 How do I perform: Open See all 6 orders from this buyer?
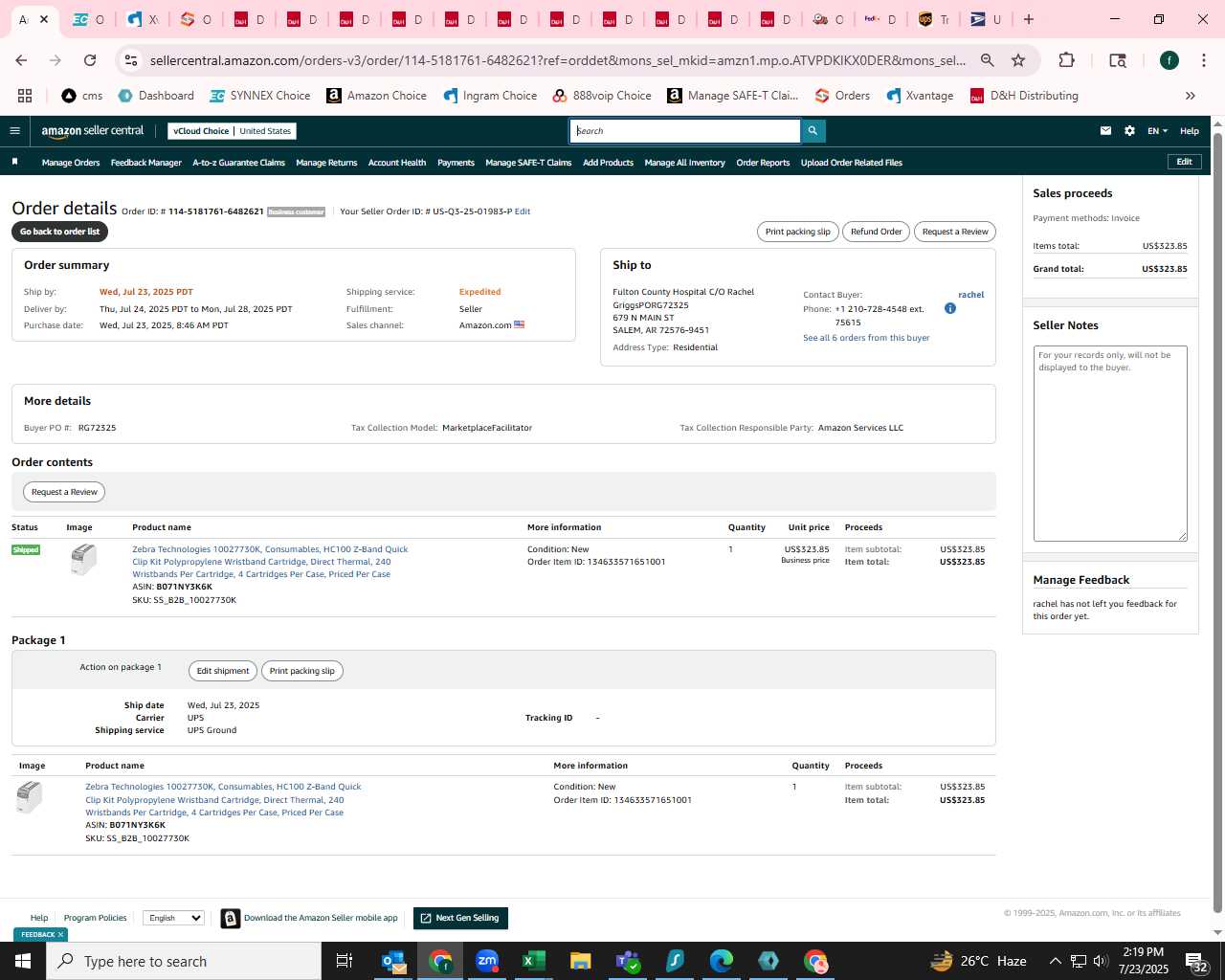pos(866,338)
